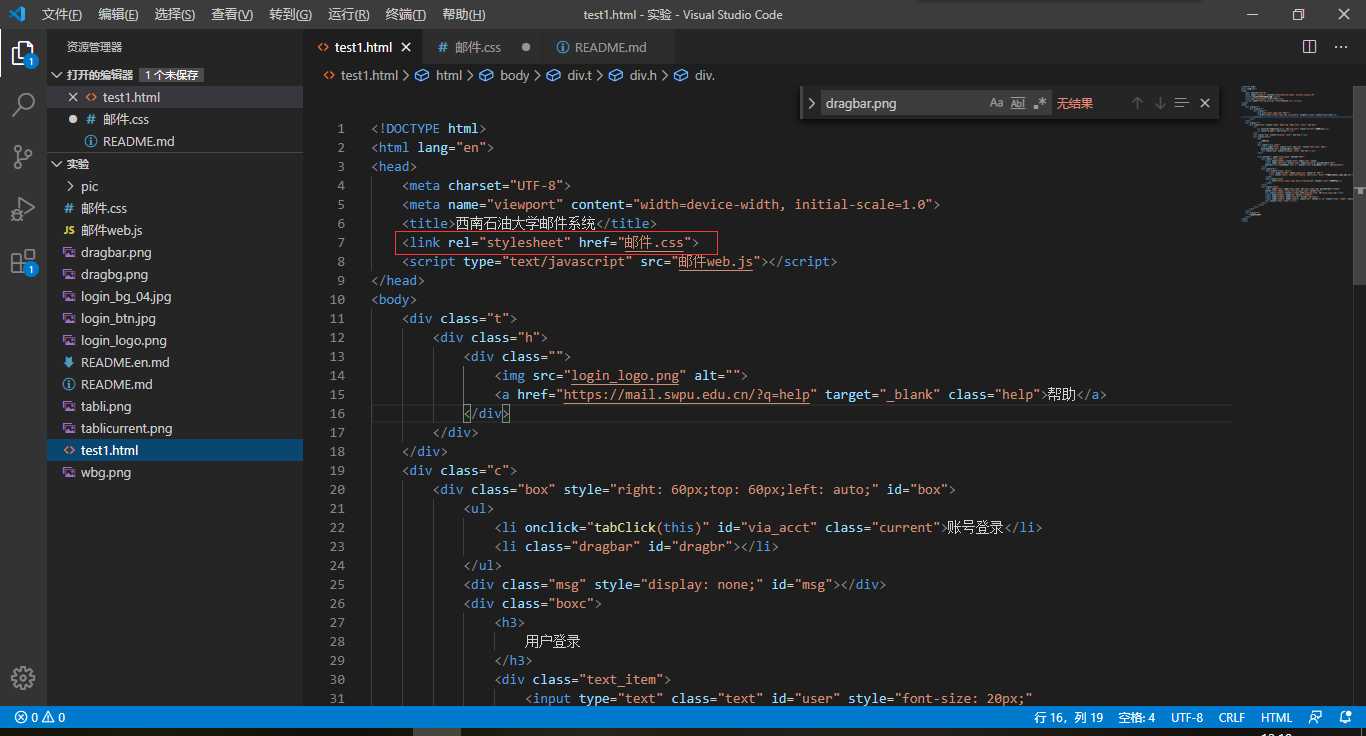The height and width of the screenshot is (736, 1366).
Task: Open the 终端(T) menu
Action: (x=406, y=15)
